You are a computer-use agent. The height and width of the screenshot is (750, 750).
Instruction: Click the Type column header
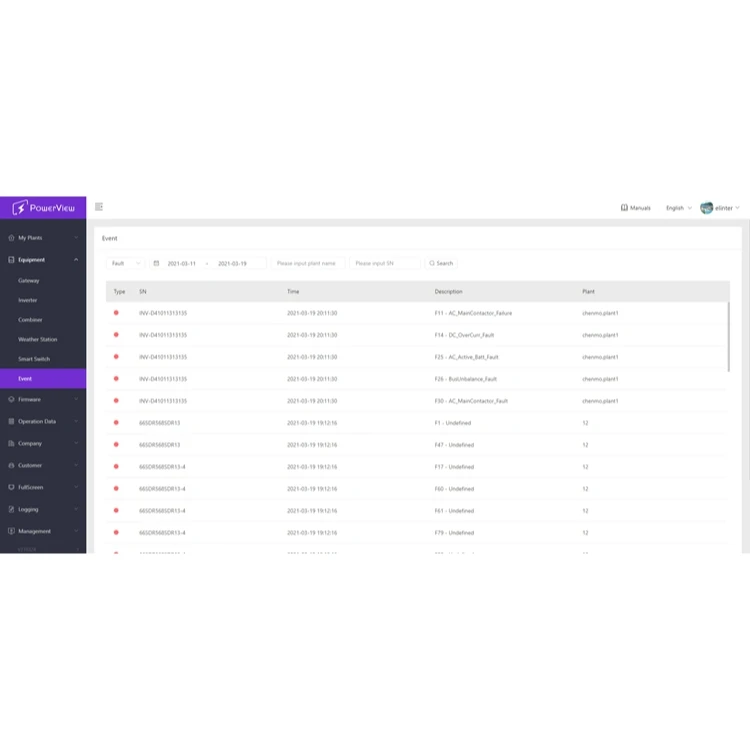pyautogui.click(x=120, y=291)
